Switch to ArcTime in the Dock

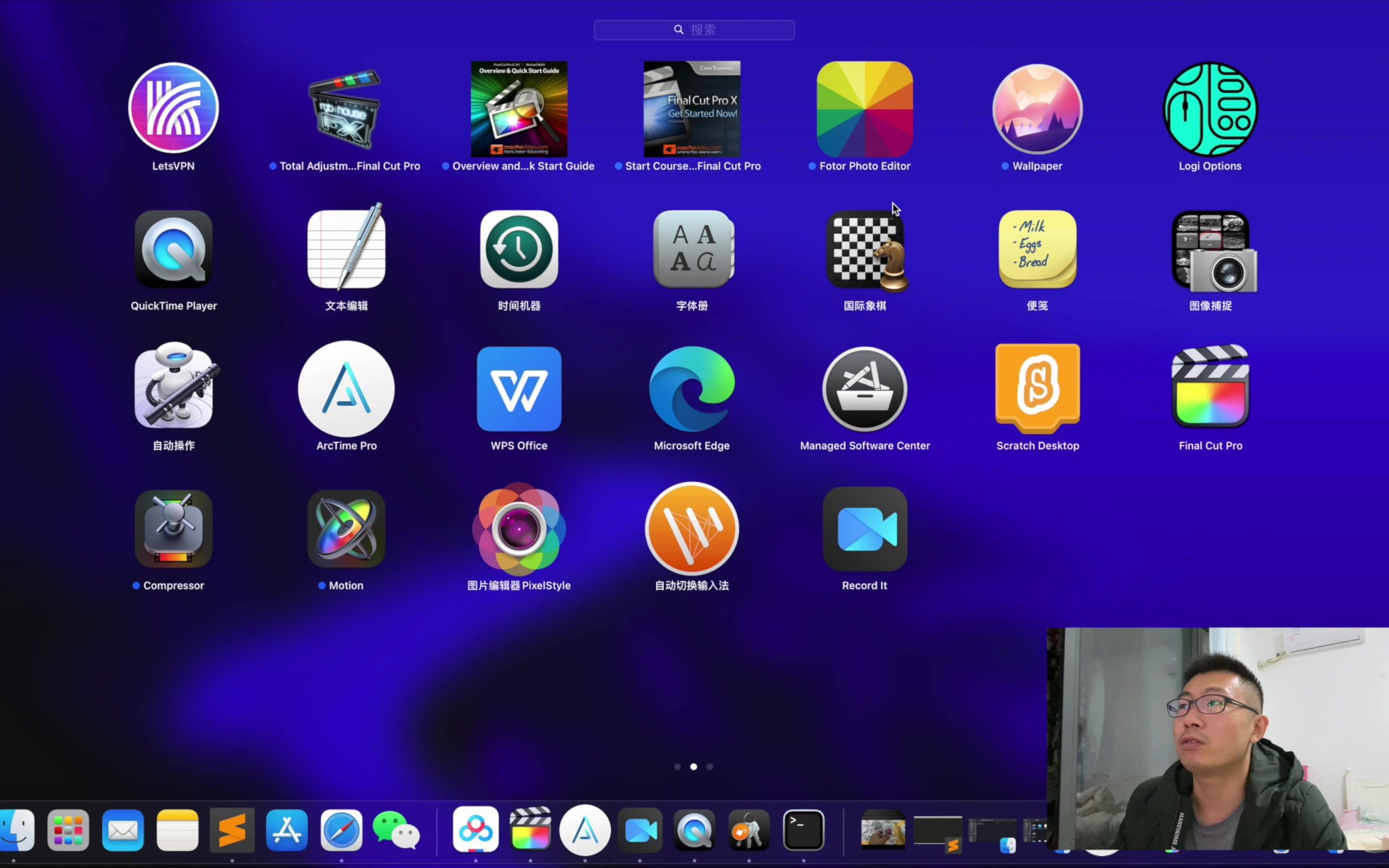585,829
